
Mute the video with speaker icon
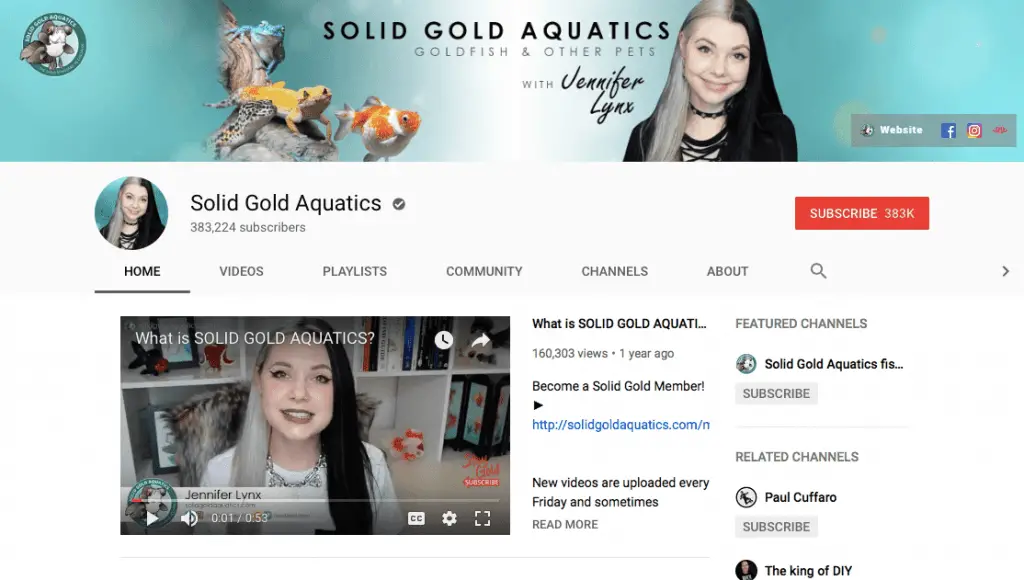click(189, 519)
